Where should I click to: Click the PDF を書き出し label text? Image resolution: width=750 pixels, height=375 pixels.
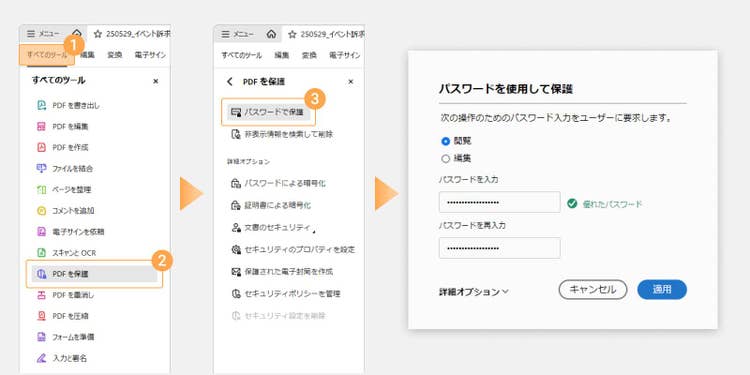coord(76,106)
